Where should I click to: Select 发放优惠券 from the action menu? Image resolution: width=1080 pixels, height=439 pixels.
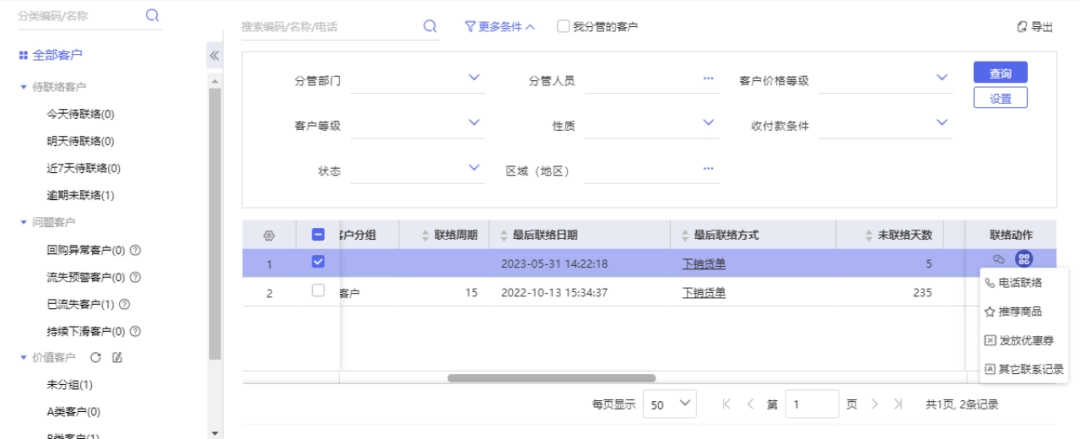click(x=1019, y=340)
